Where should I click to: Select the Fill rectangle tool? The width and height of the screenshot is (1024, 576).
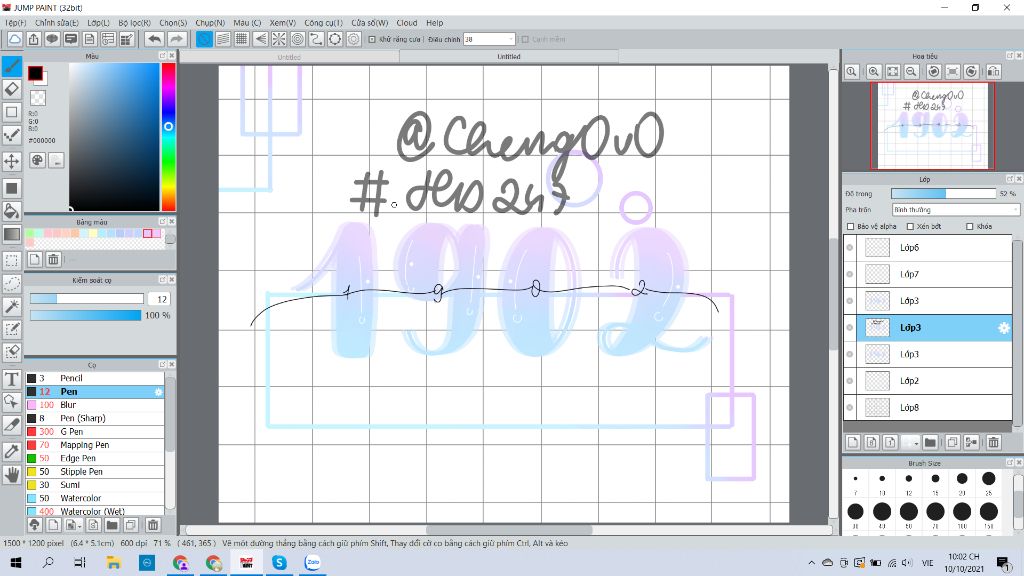(12, 189)
